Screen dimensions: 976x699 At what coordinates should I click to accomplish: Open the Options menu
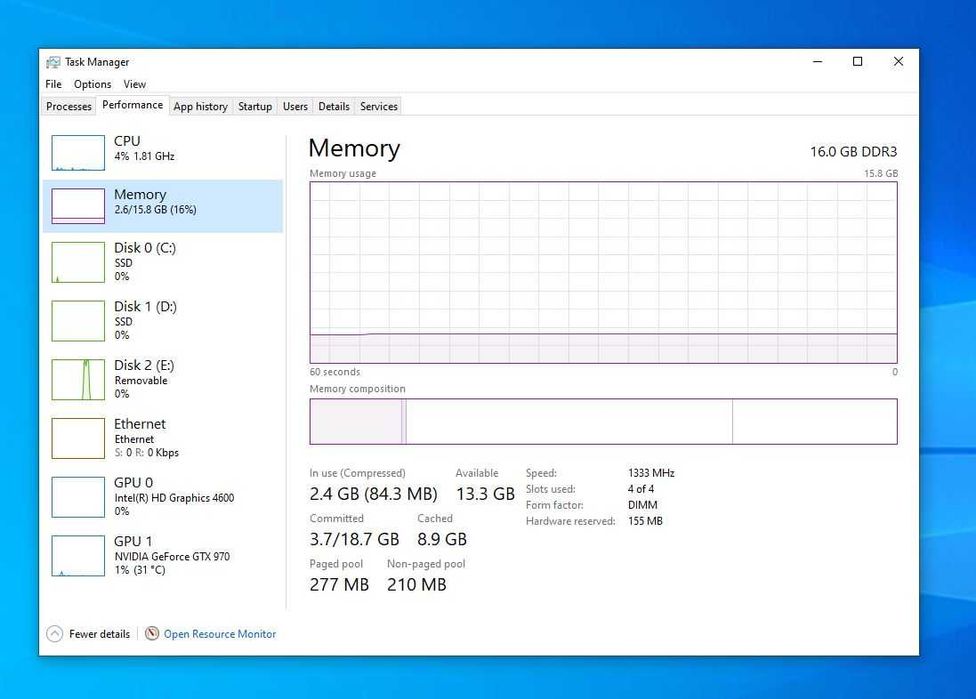pyautogui.click(x=92, y=84)
